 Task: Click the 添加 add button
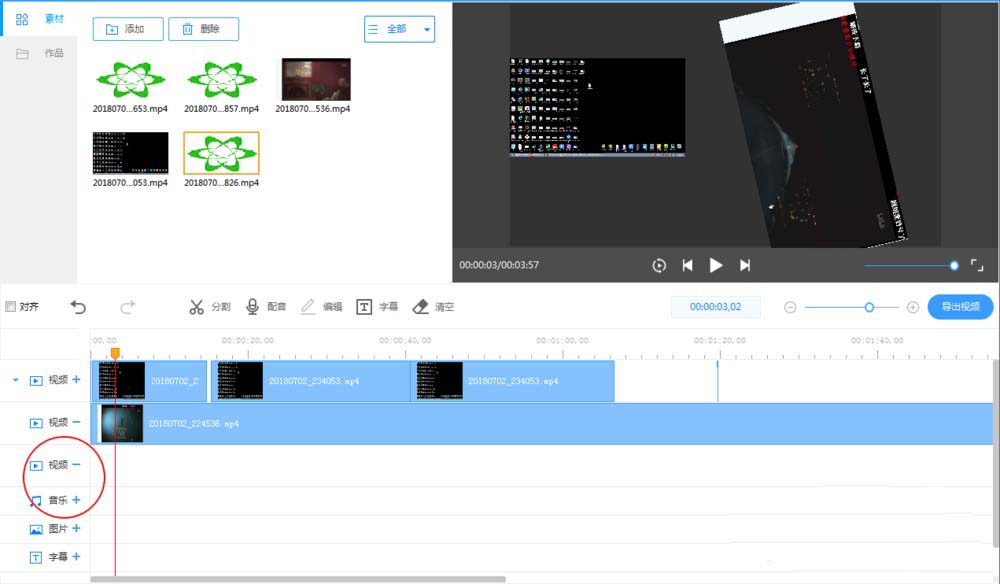[128, 29]
